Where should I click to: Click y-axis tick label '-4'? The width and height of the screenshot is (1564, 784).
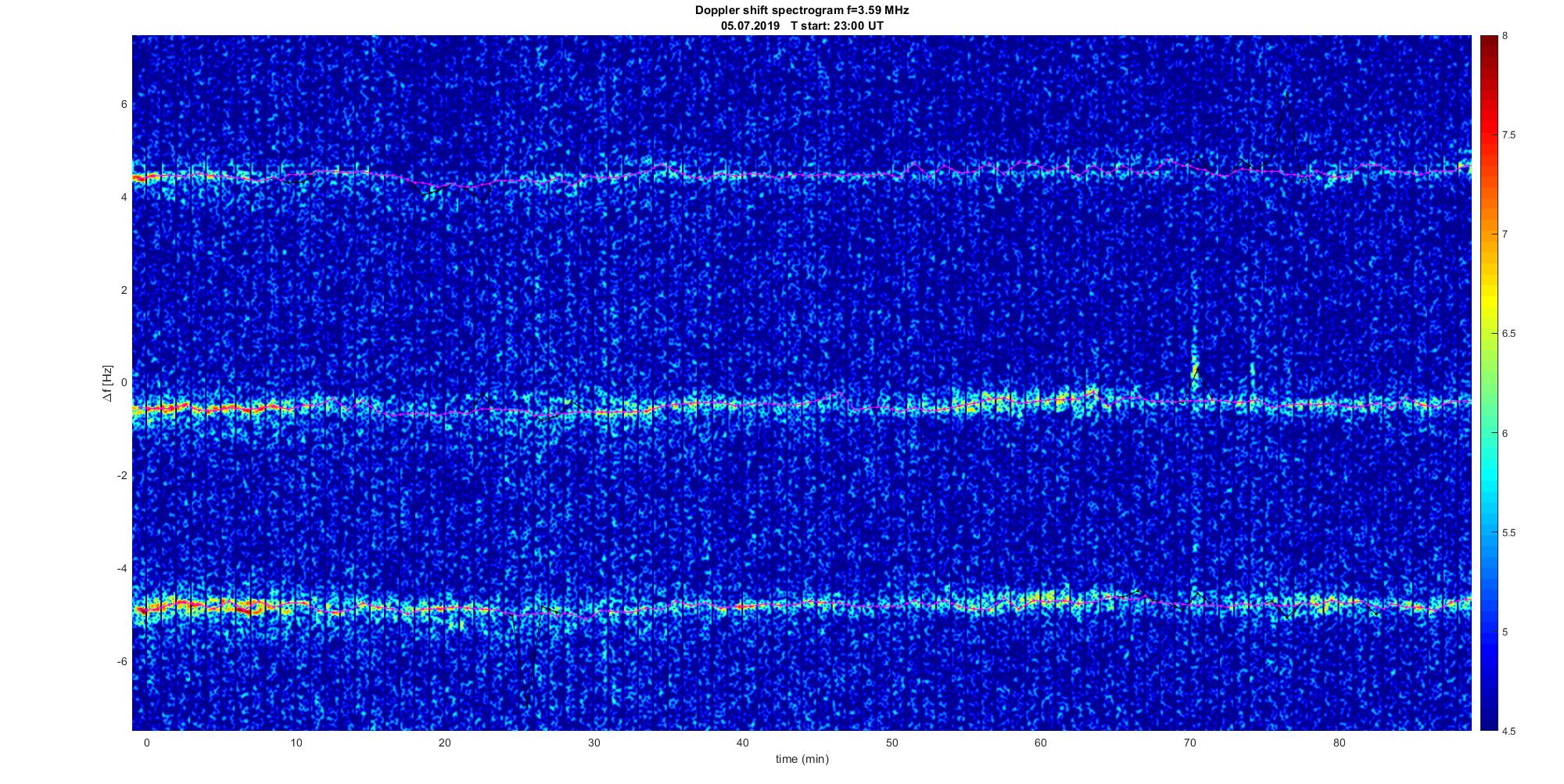point(121,568)
